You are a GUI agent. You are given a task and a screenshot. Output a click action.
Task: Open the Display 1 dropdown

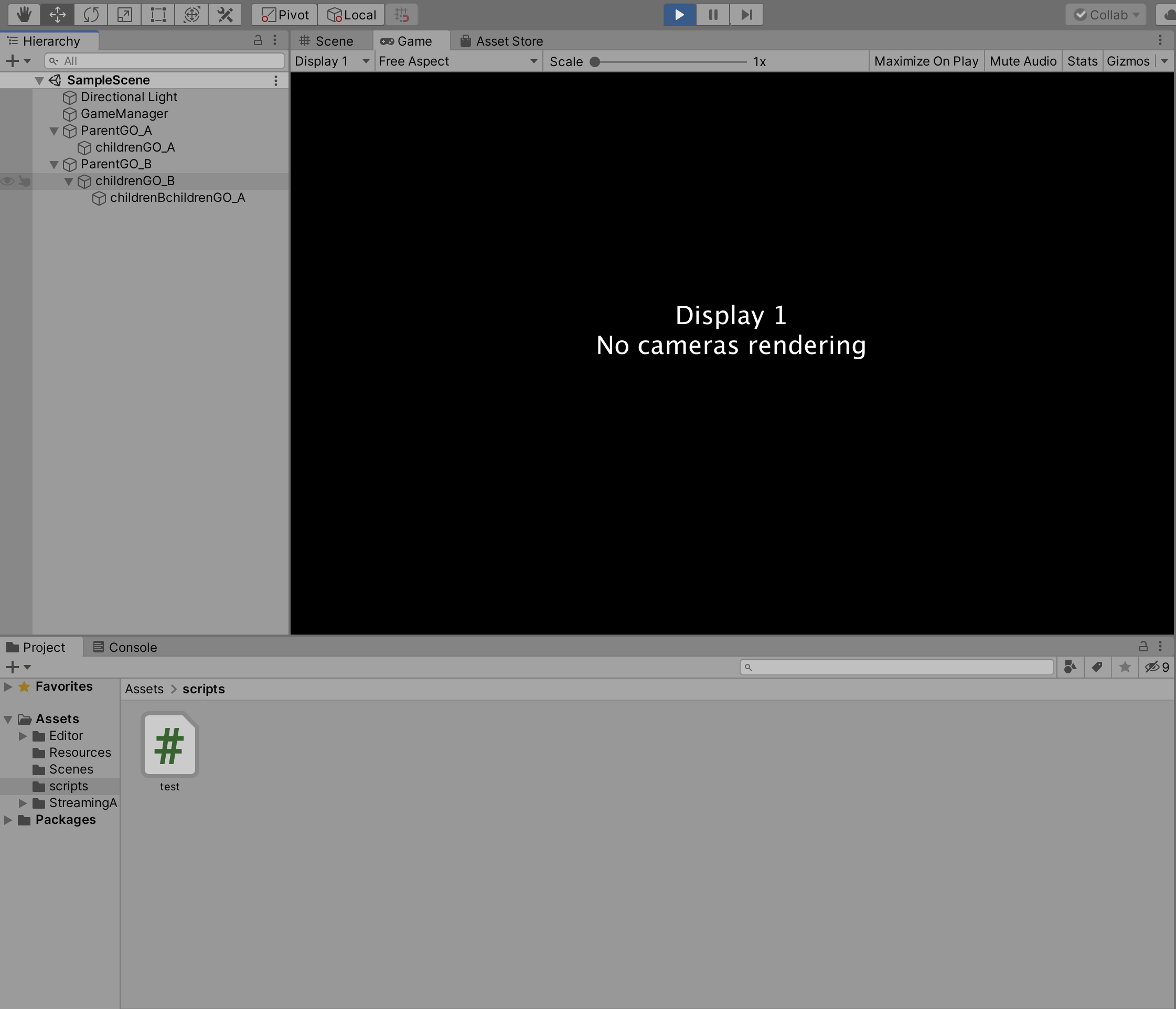(332, 61)
